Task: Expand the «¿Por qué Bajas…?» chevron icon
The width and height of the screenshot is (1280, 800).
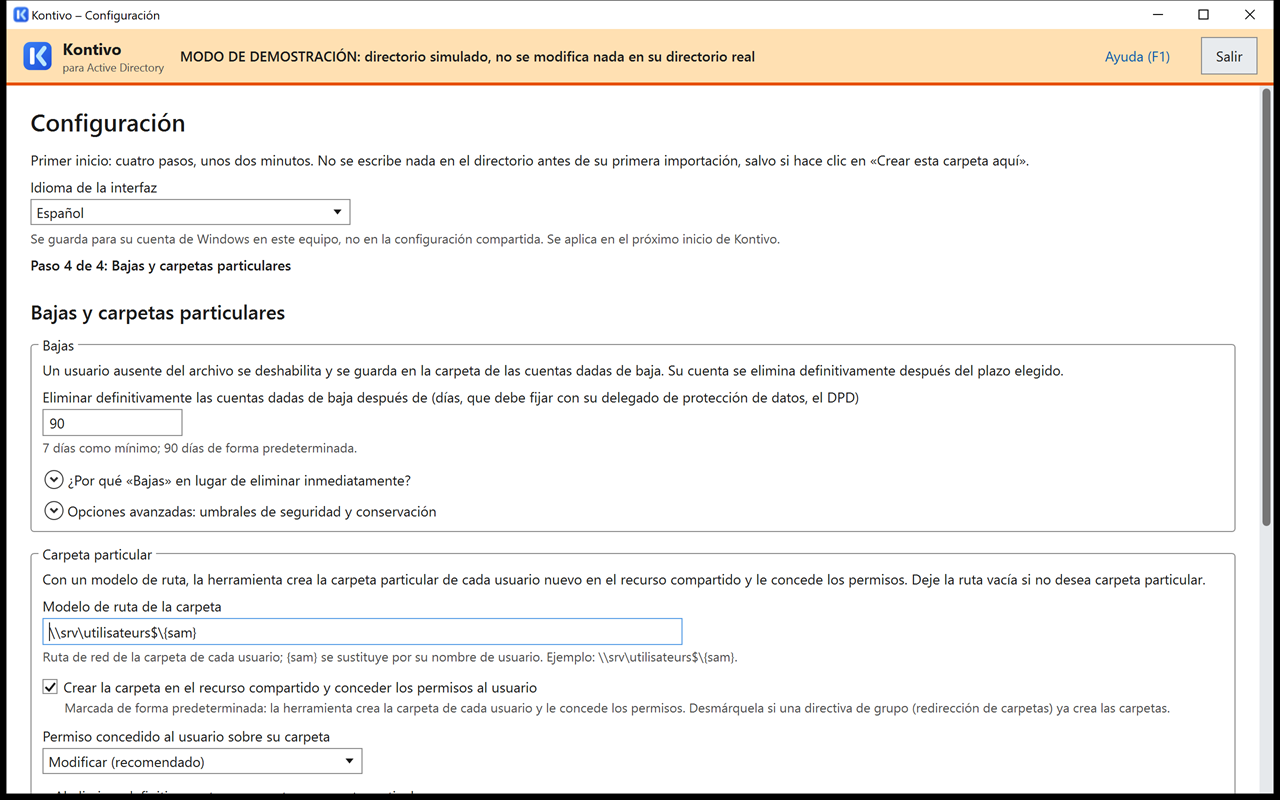Action: [54, 480]
